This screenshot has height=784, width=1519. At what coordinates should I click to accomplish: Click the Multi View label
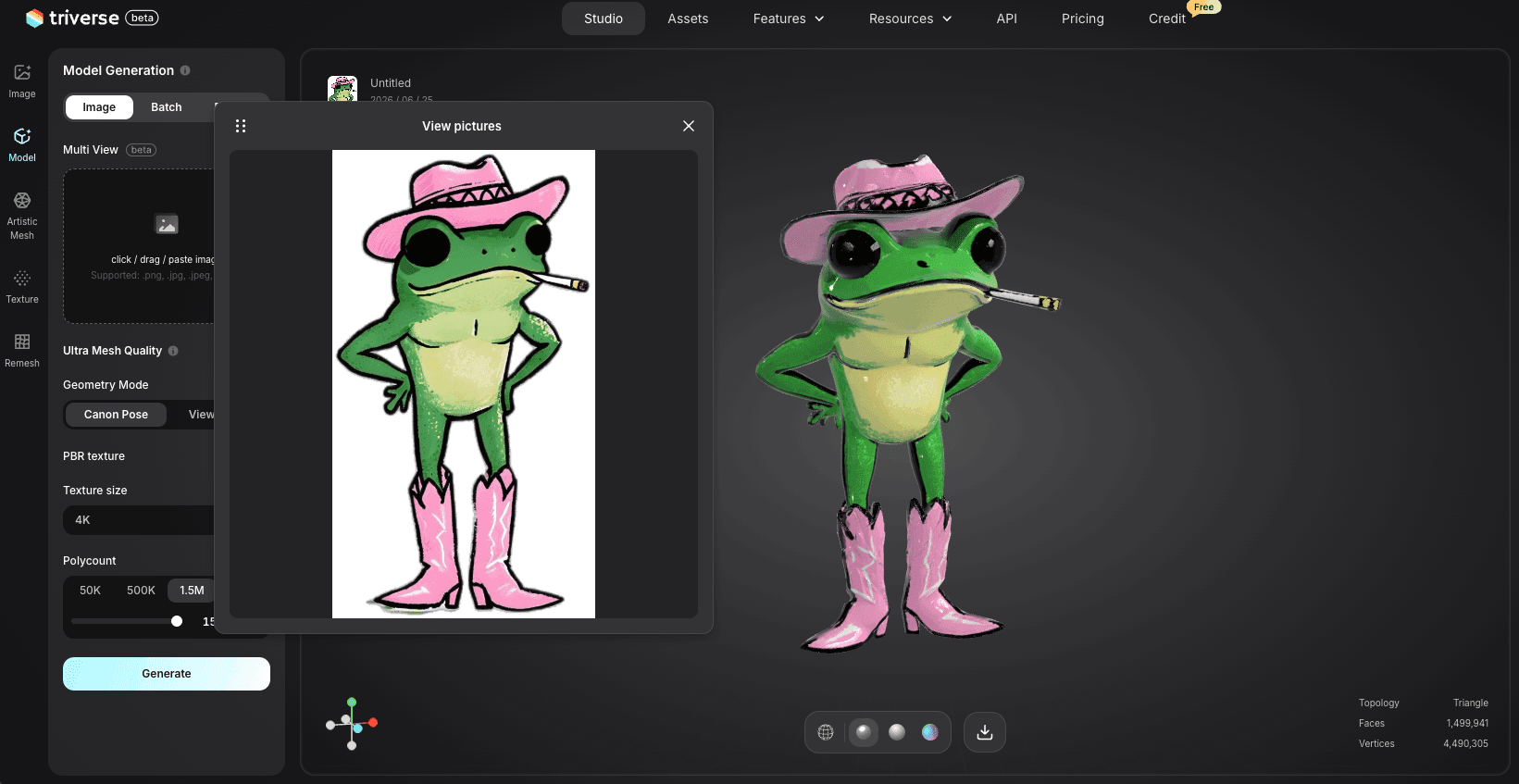point(91,150)
